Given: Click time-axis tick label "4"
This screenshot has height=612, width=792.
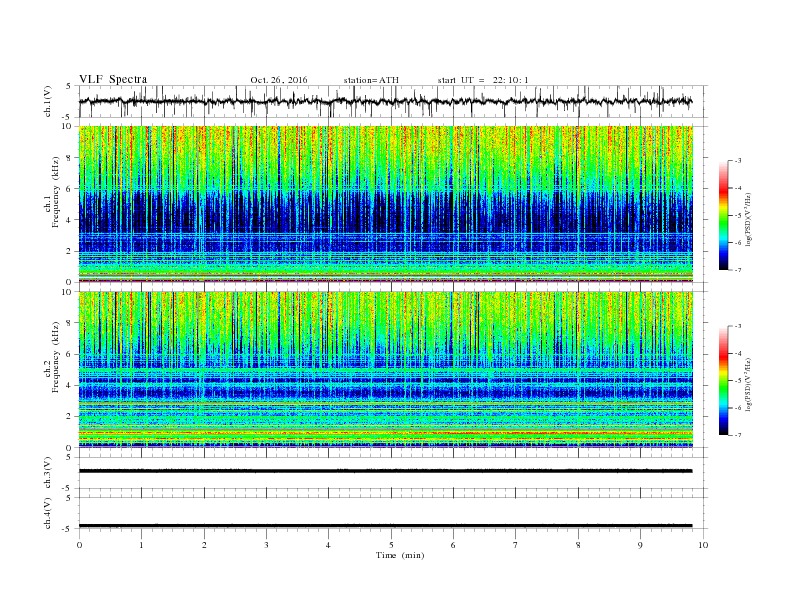Looking at the screenshot, I should (328, 545).
